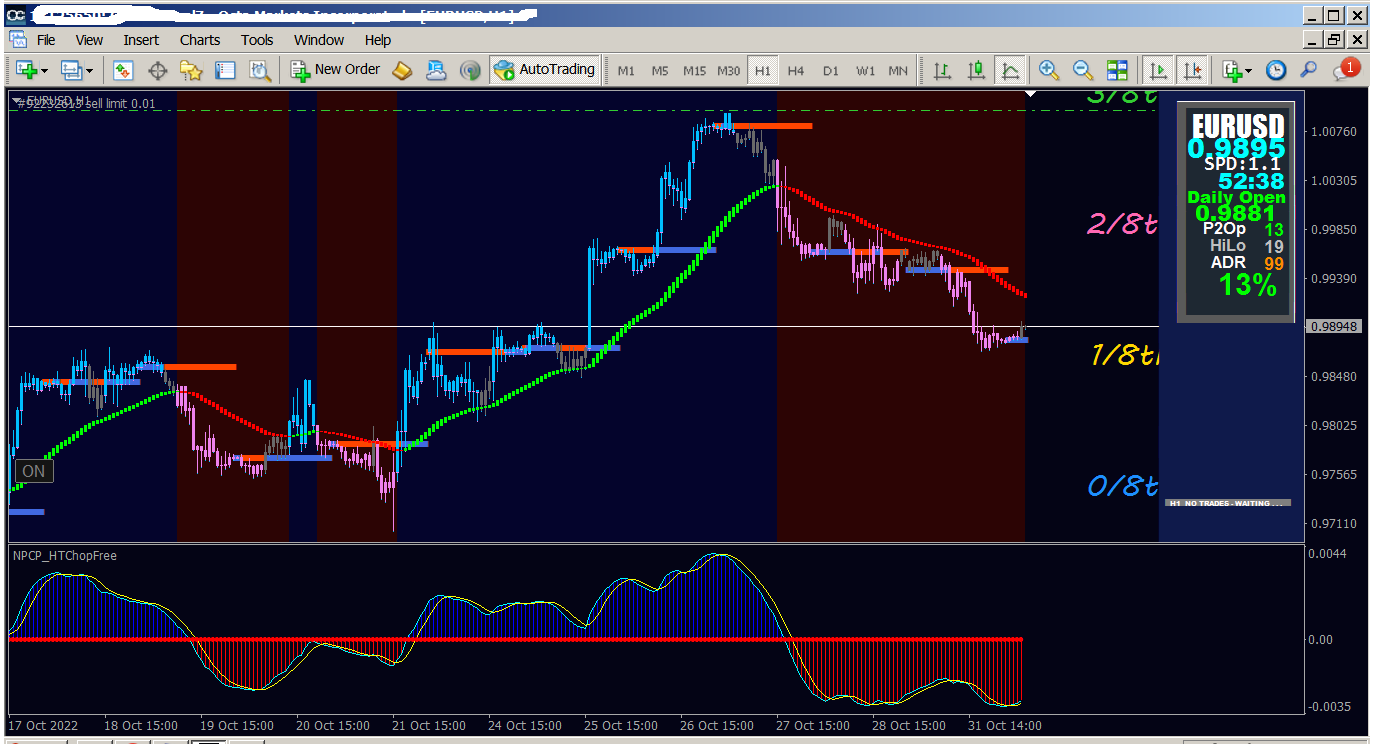Create a new chart with the toolbar icon
Viewport: 1374px width, 744px height.
pos(26,70)
